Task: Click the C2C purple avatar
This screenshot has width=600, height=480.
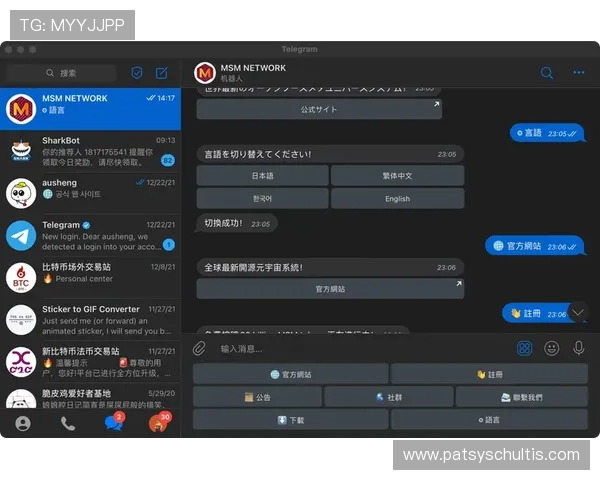Action: click(21, 362)
